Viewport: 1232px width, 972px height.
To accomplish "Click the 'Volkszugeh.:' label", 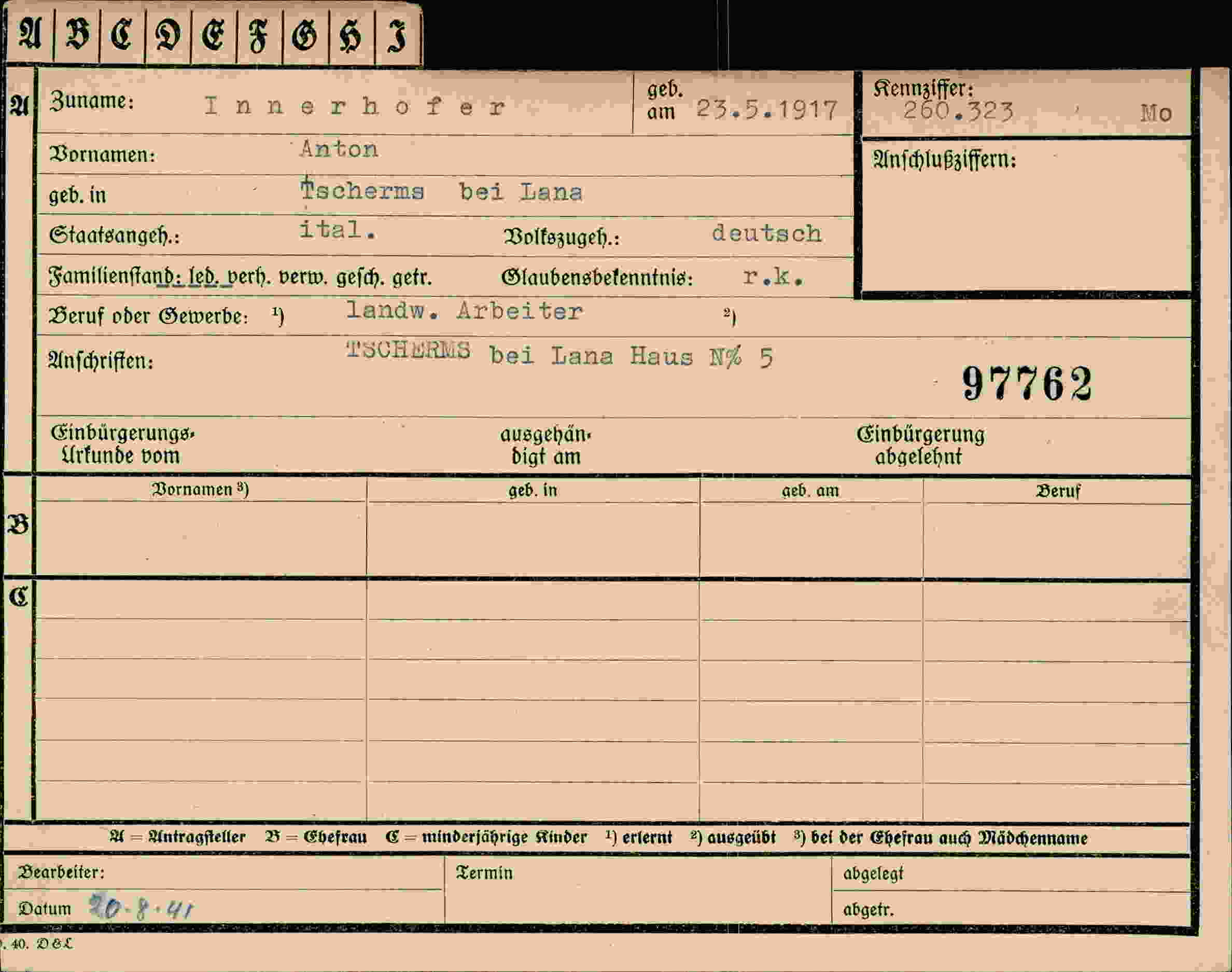I will coord(562,237).
